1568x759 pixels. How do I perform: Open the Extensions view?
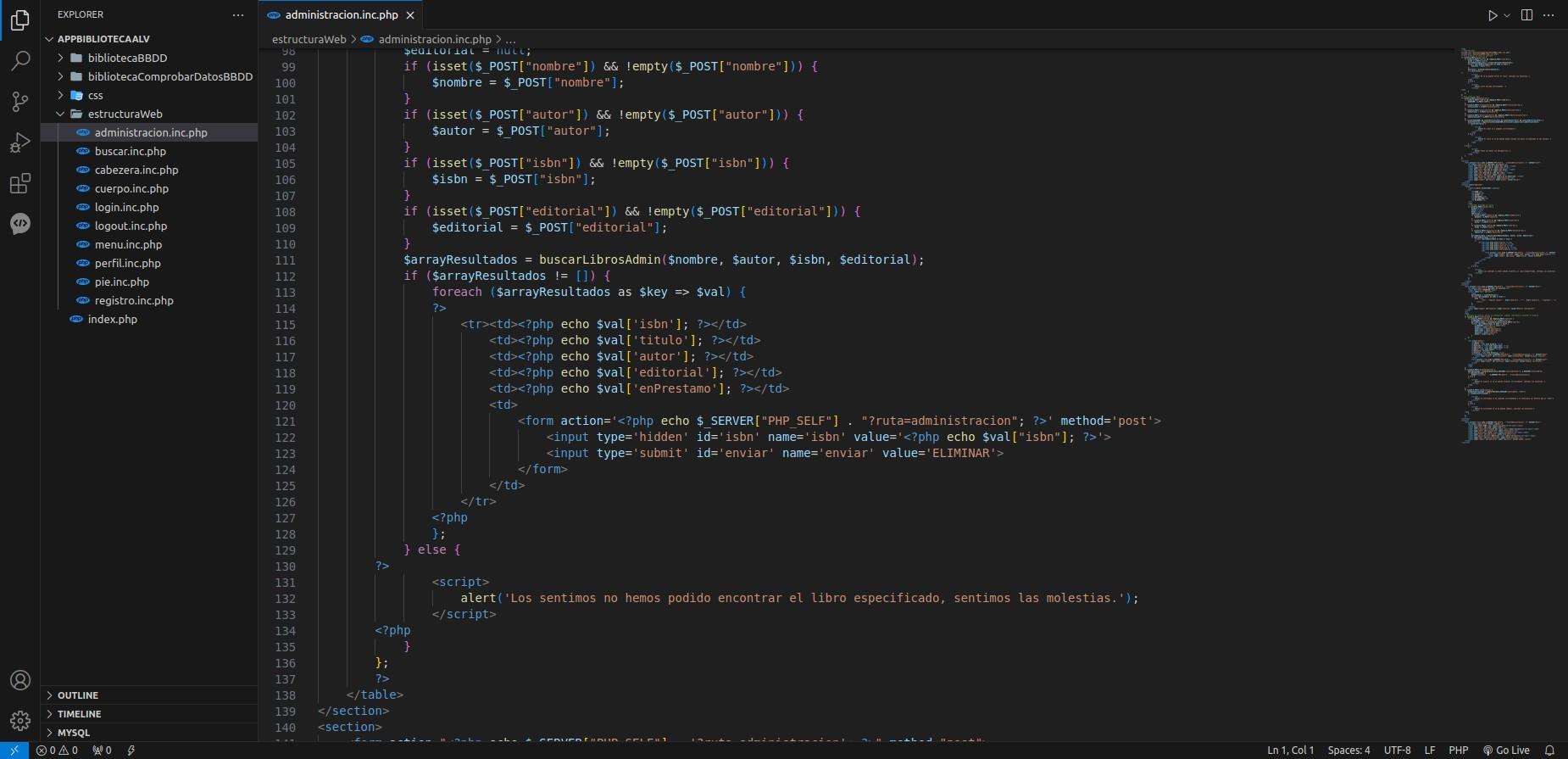click(20, 183)
